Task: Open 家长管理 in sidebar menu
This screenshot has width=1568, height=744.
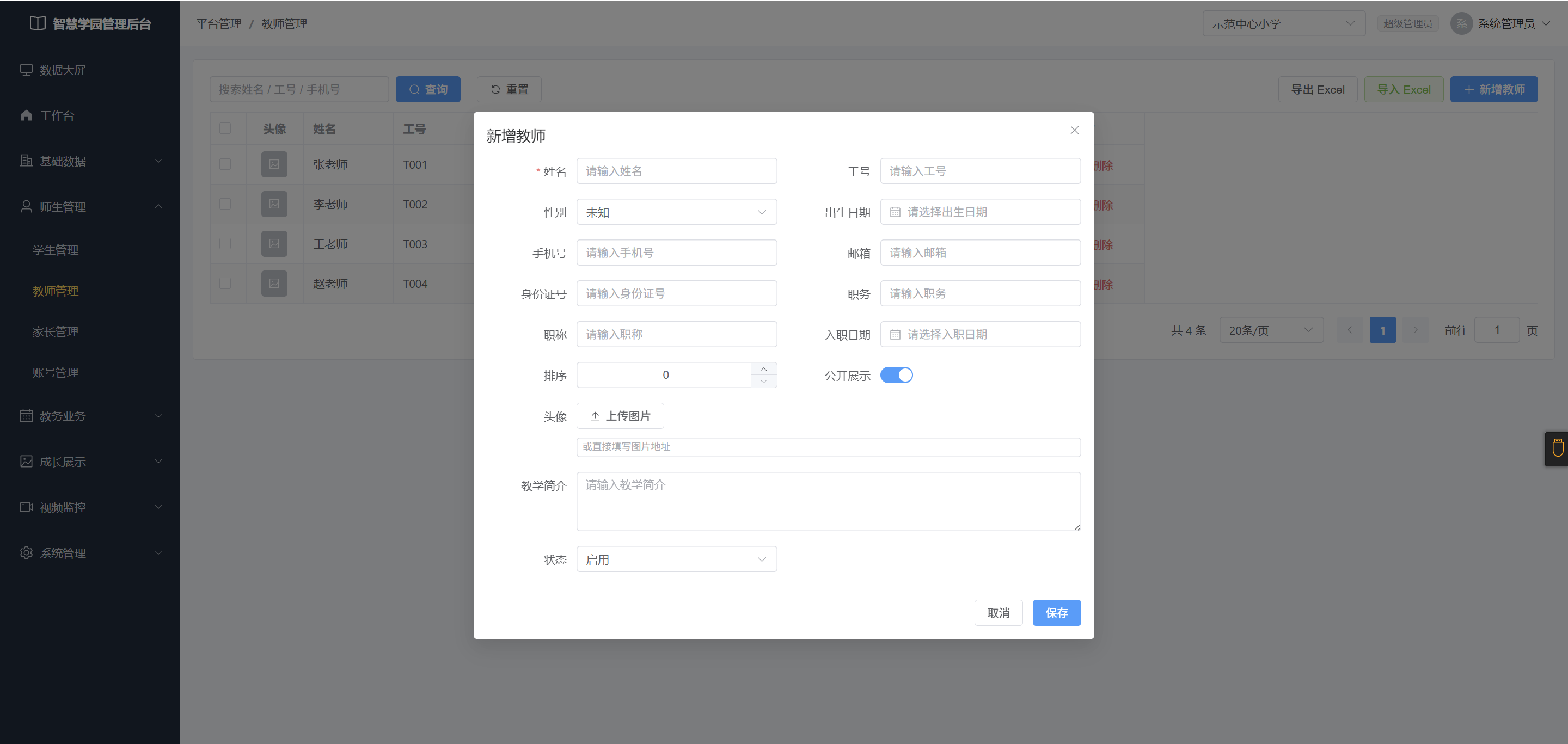Action: [x=56, y=331]
